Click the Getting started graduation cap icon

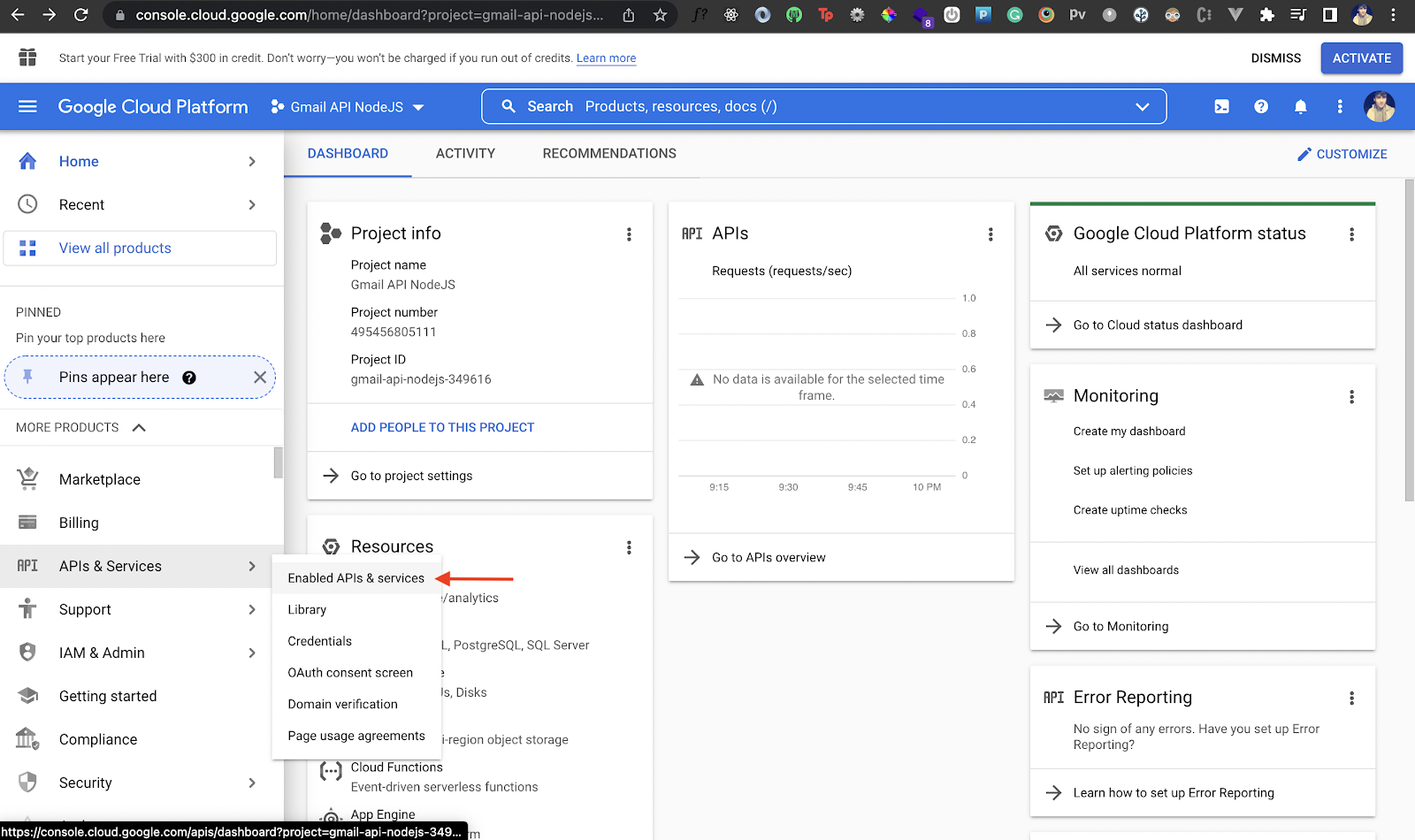tap(27, 696)
